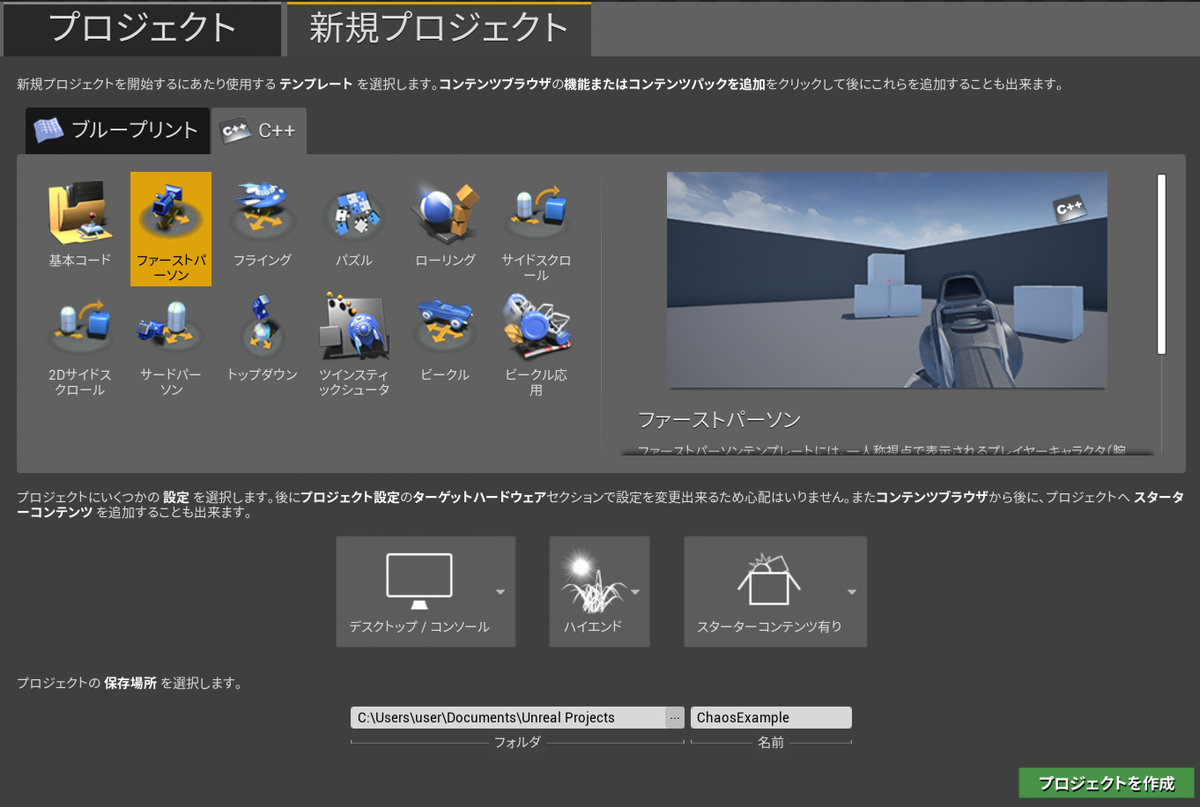Browse folder with the ... button
The height and width of the screenshot is (807, 1200).
pos(675,717)
